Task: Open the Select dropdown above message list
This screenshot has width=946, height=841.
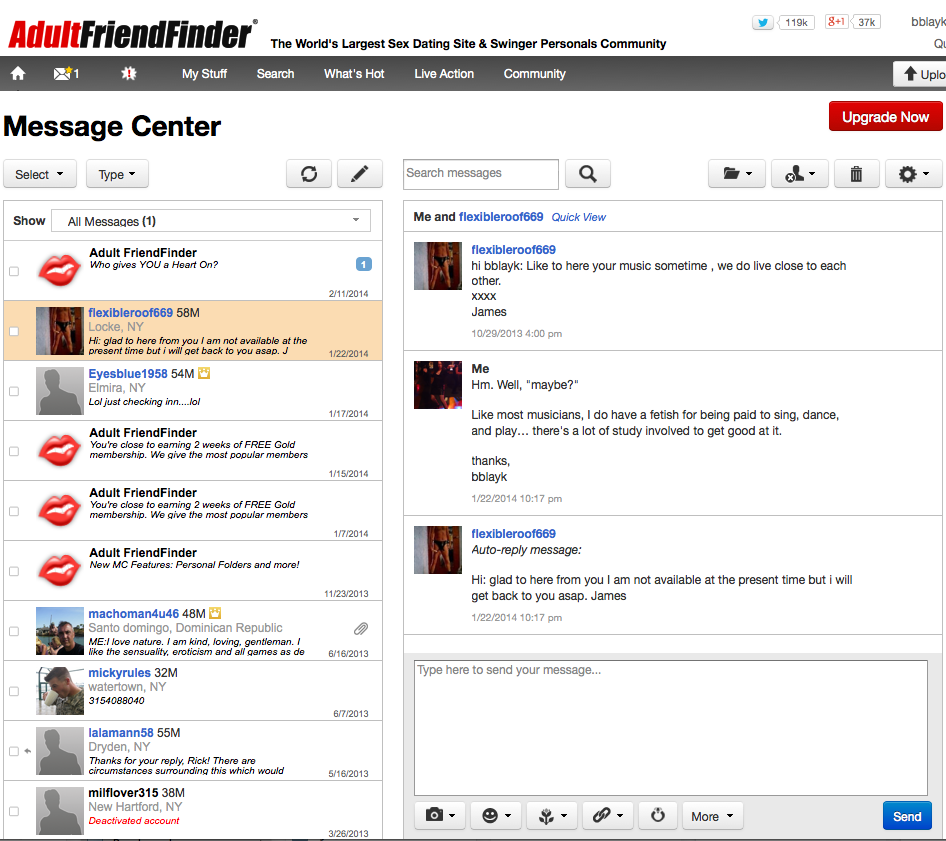Action: pyautogui.click(x=39, y=173)
